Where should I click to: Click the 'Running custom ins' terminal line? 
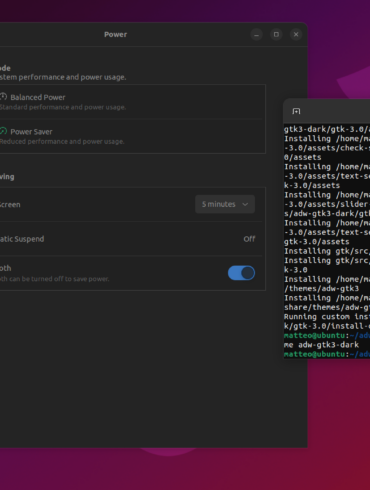click(327, 317)
